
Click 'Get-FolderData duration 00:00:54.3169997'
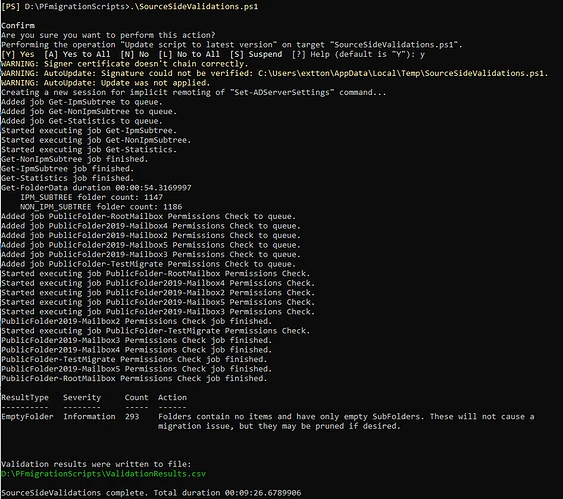click(x=96, y=187)
